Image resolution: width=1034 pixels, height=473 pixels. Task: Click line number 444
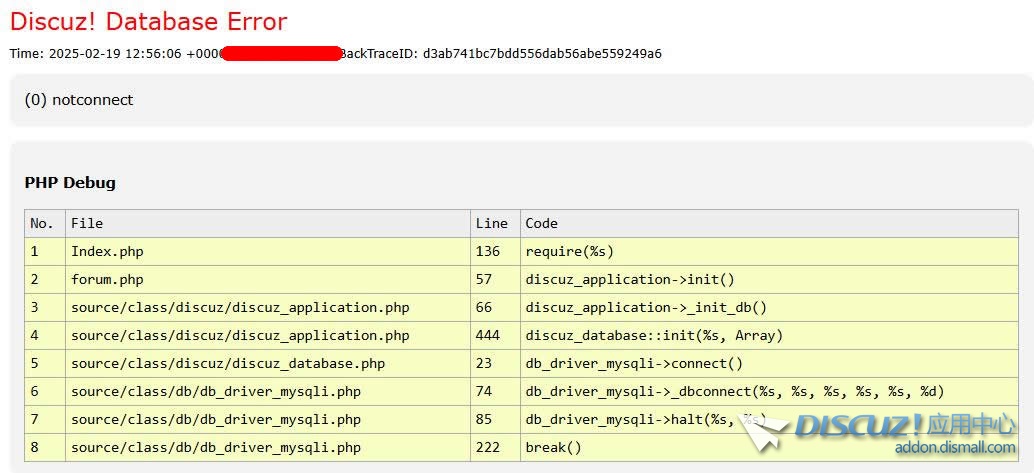point(488,335)
